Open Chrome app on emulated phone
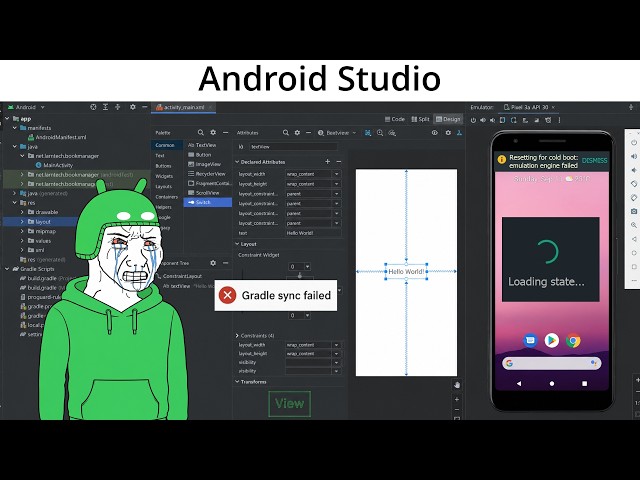Viewport: 640px width, 480px height. [573, 340]
